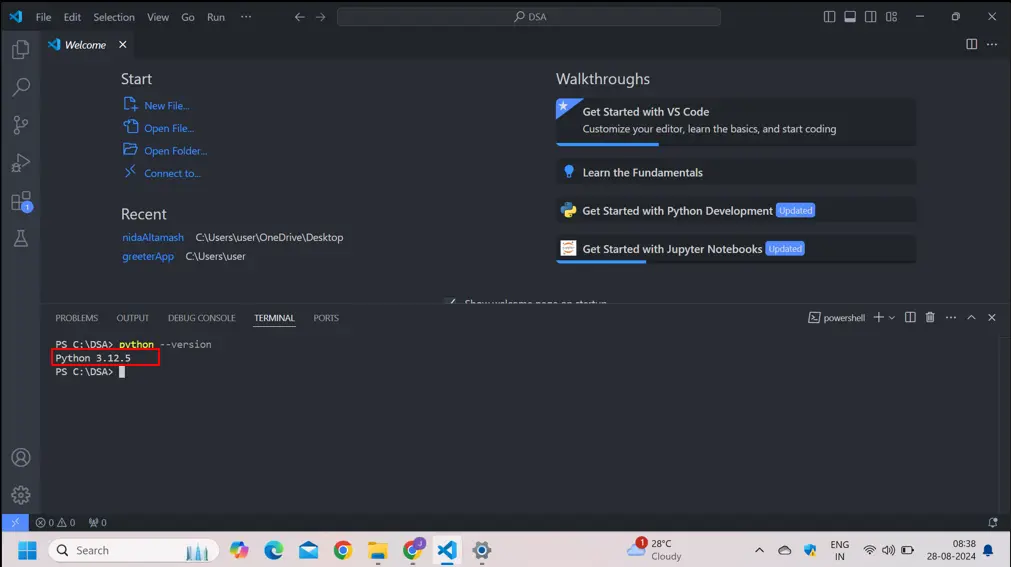
Task: Switch to the Problems panel tab
Action: click(77, 318)
